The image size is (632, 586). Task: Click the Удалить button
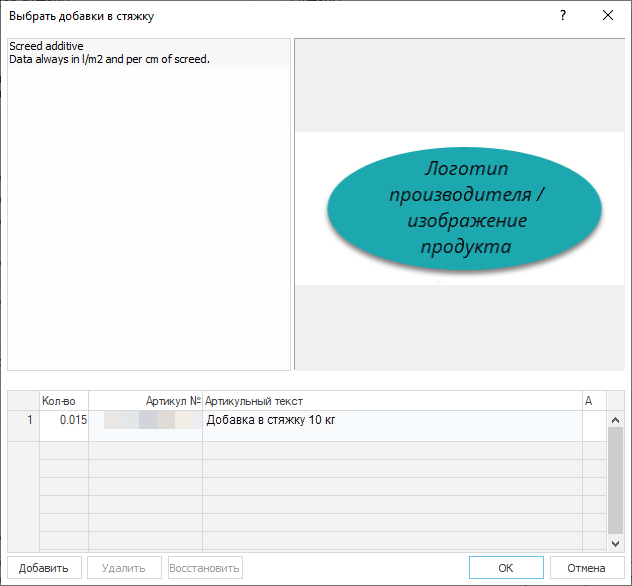click(124, 568)
